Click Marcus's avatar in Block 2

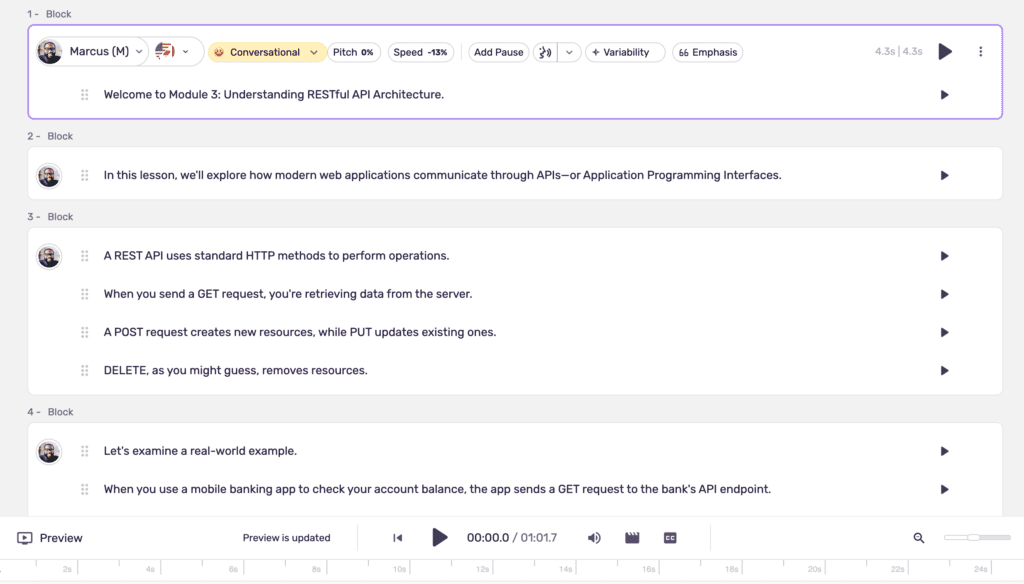pos(49,173)
